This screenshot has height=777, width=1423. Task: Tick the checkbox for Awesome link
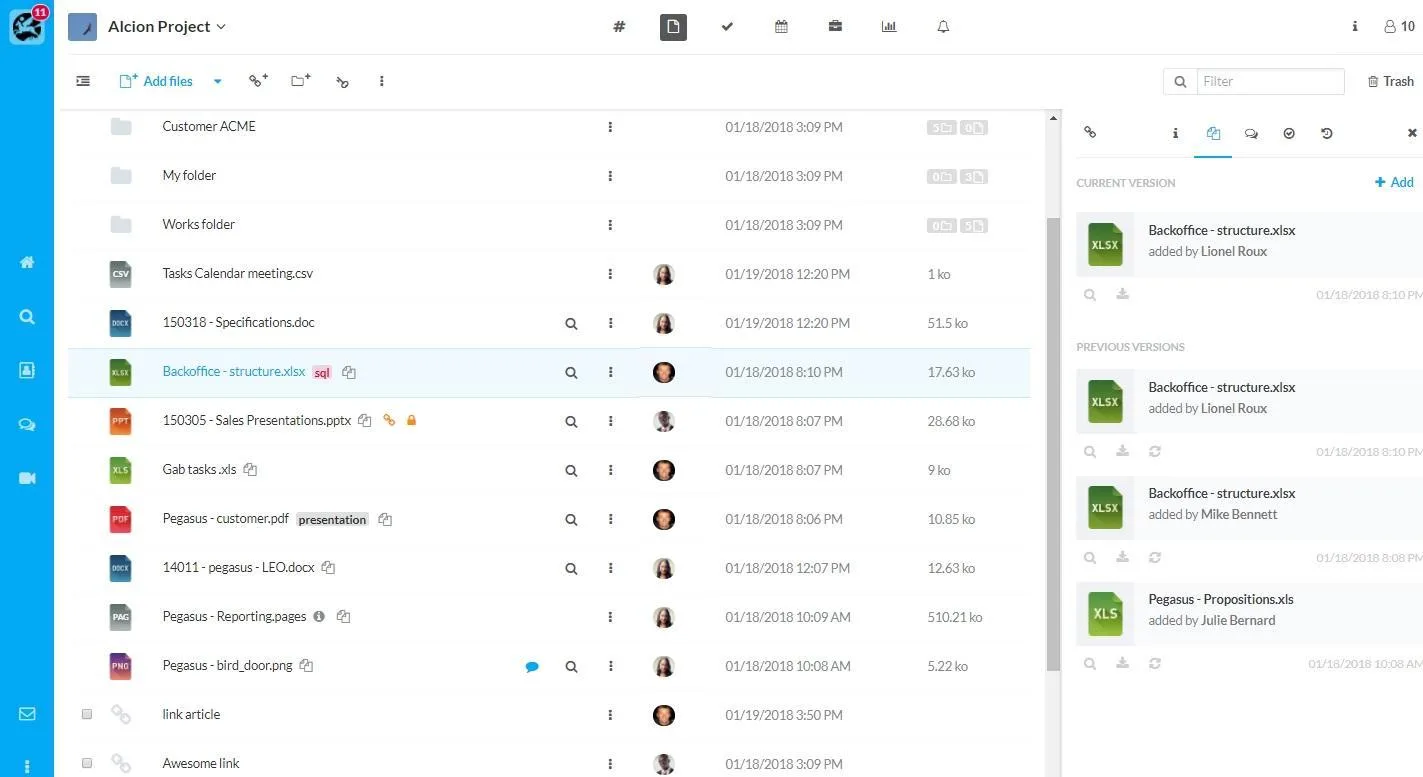pos(87,763)
